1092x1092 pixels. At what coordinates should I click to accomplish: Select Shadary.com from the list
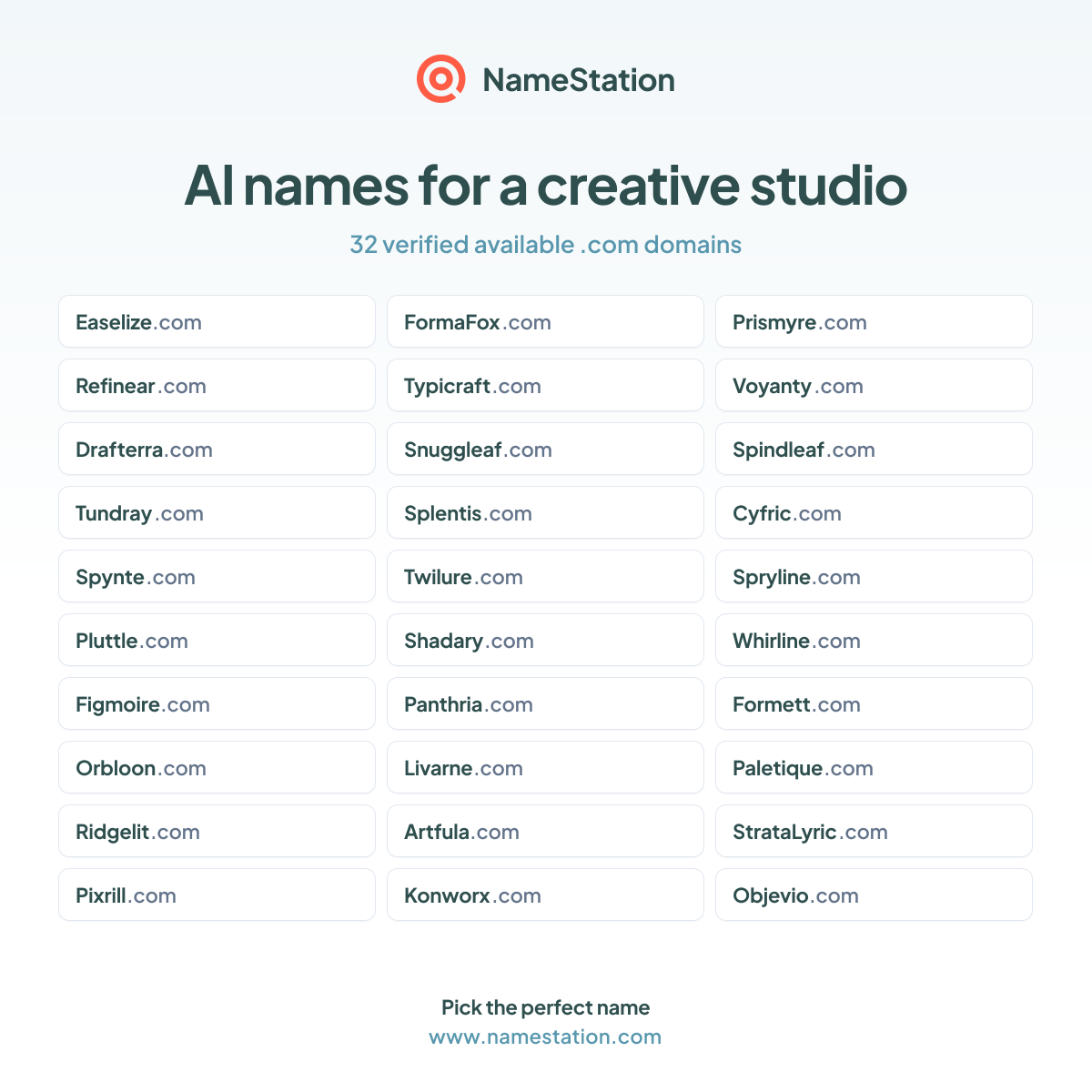[545, 640]
